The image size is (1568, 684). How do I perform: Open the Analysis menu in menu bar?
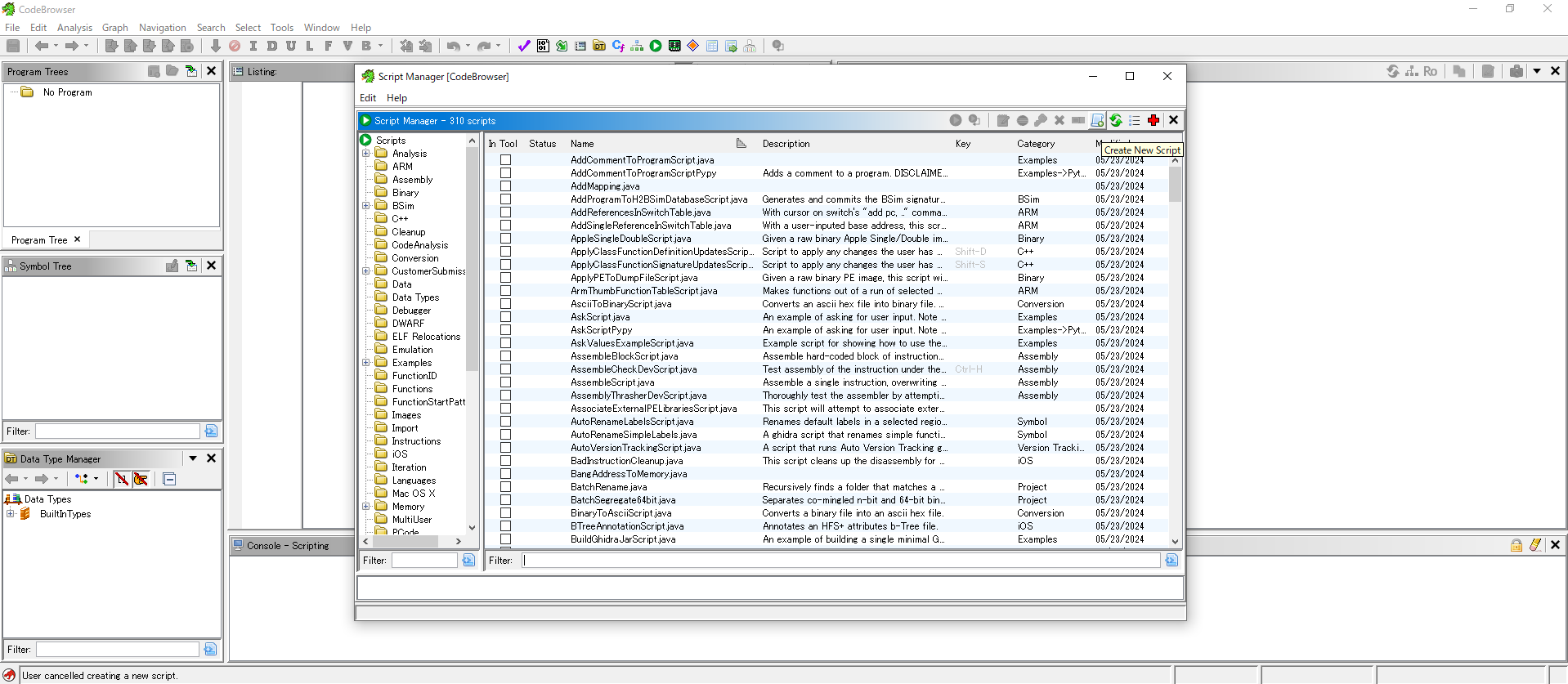click(74, 27)
